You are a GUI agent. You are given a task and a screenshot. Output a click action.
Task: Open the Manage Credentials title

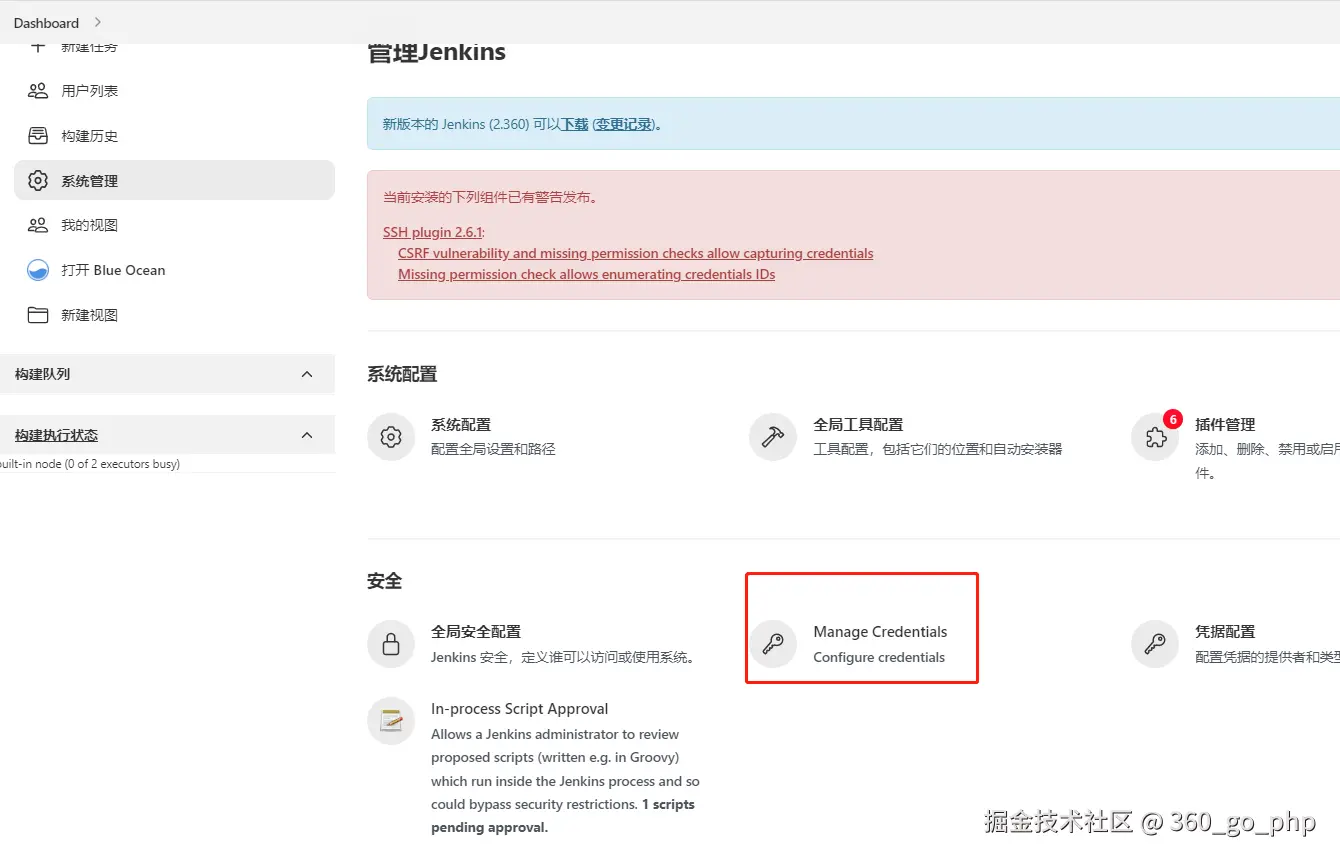[x=880, y=632]
